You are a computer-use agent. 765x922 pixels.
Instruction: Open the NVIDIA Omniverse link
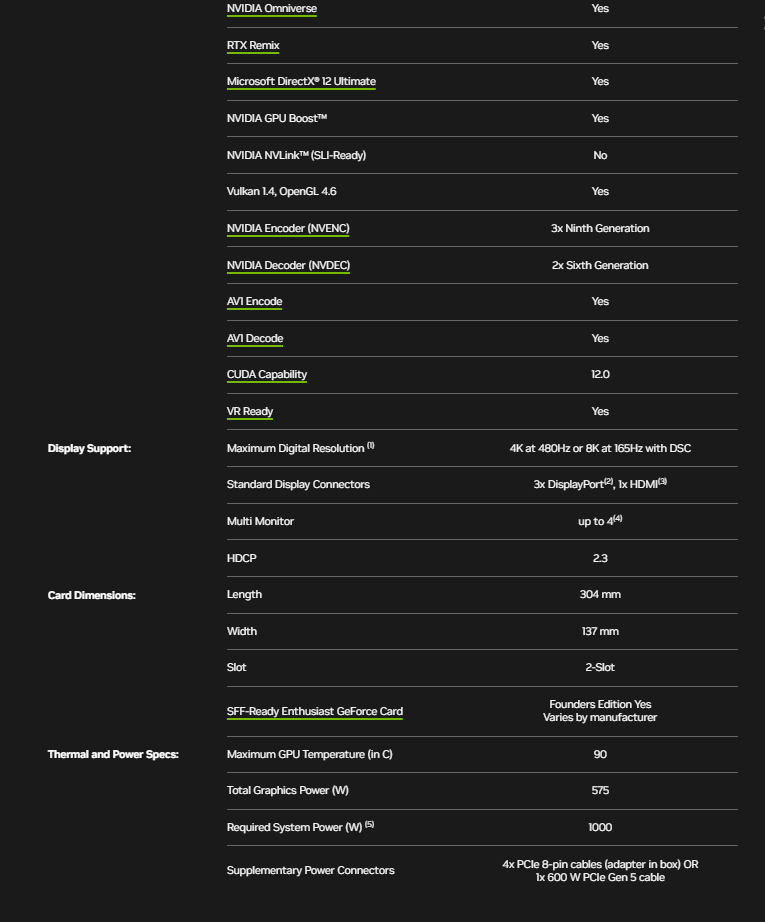click(x=272, y=9)
